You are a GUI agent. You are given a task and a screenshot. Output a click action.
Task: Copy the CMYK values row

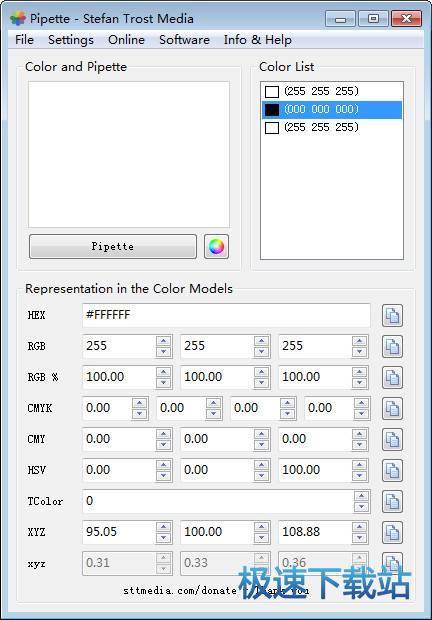(392, 408)
